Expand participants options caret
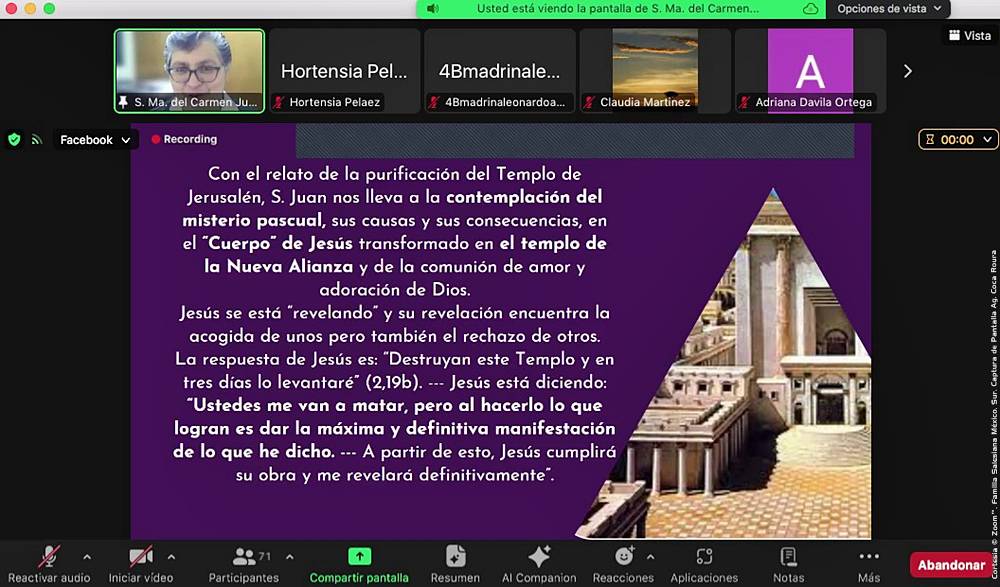This screenshot has height=587, width=1000. pos(290,557)
